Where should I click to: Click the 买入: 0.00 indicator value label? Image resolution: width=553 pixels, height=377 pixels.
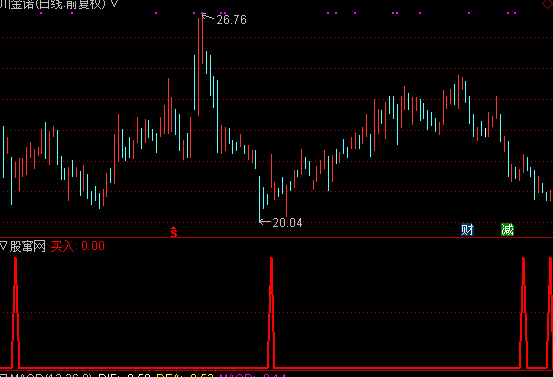pos(78,246)
